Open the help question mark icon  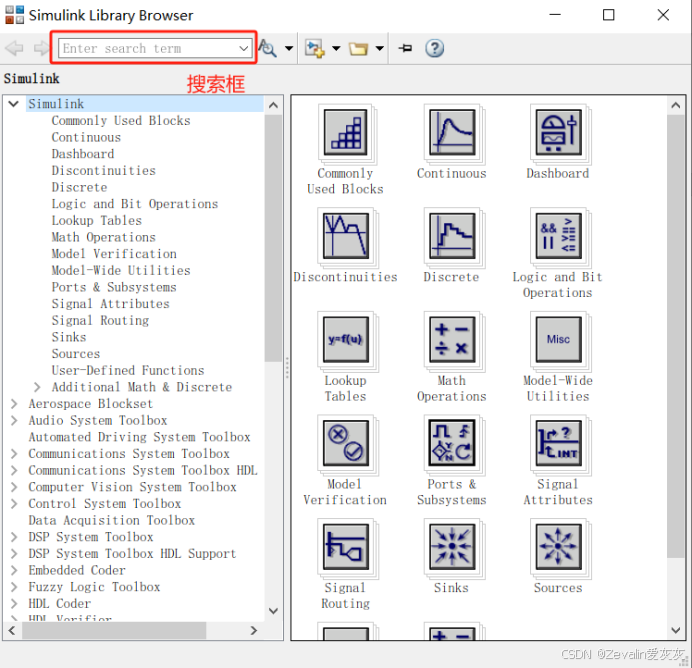(435, 48)
